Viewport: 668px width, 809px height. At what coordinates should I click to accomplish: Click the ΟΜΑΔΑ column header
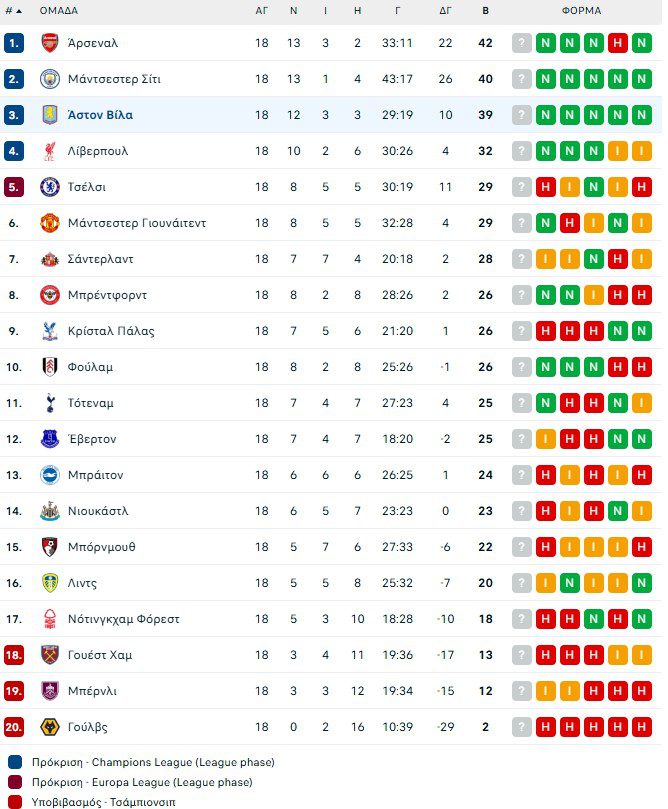click(58, 11)
